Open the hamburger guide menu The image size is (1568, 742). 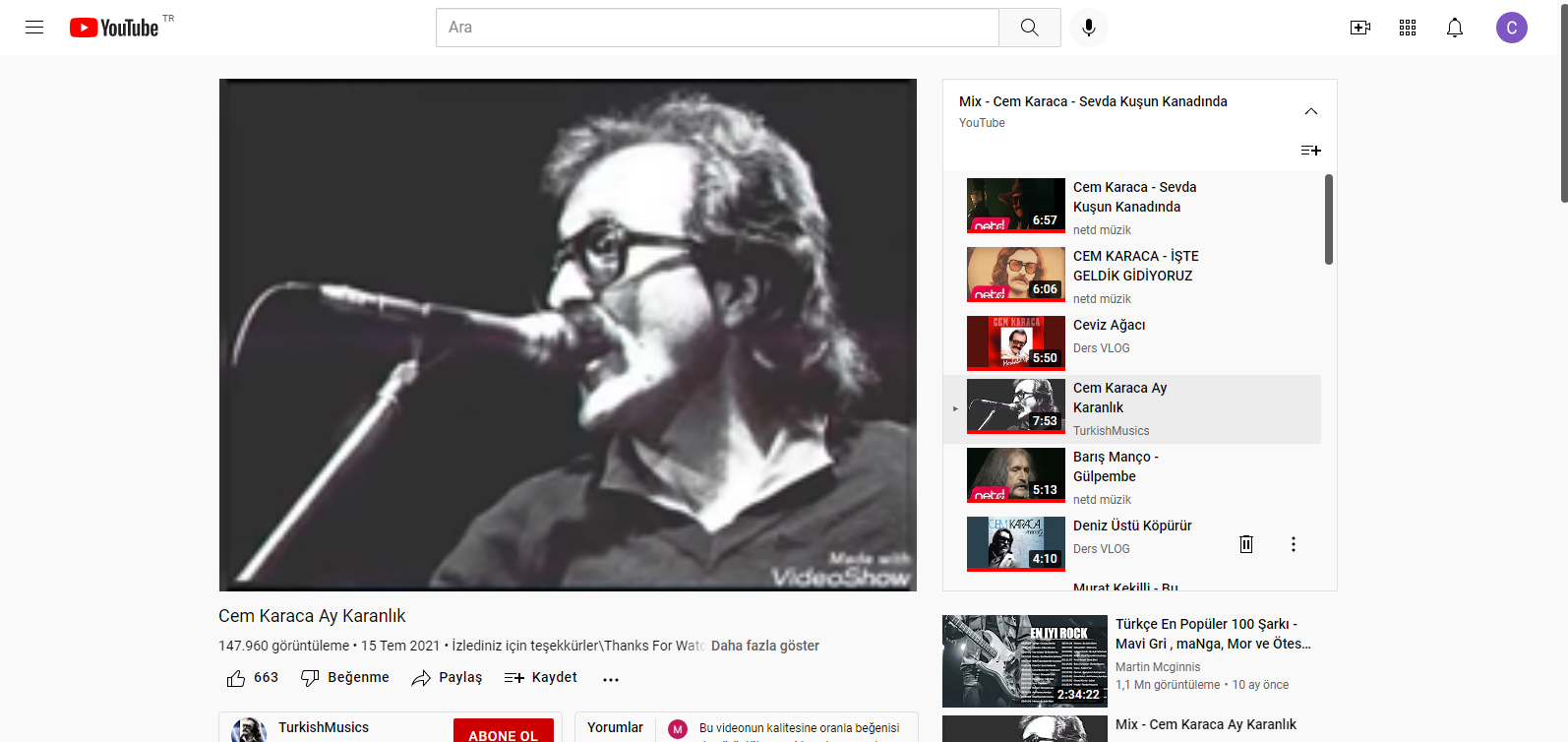click(x=34, y=28)
